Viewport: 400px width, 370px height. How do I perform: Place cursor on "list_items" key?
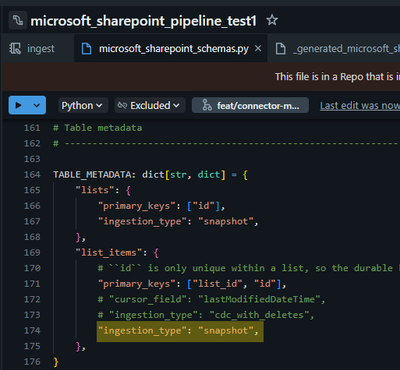click(x=109, y=252)
